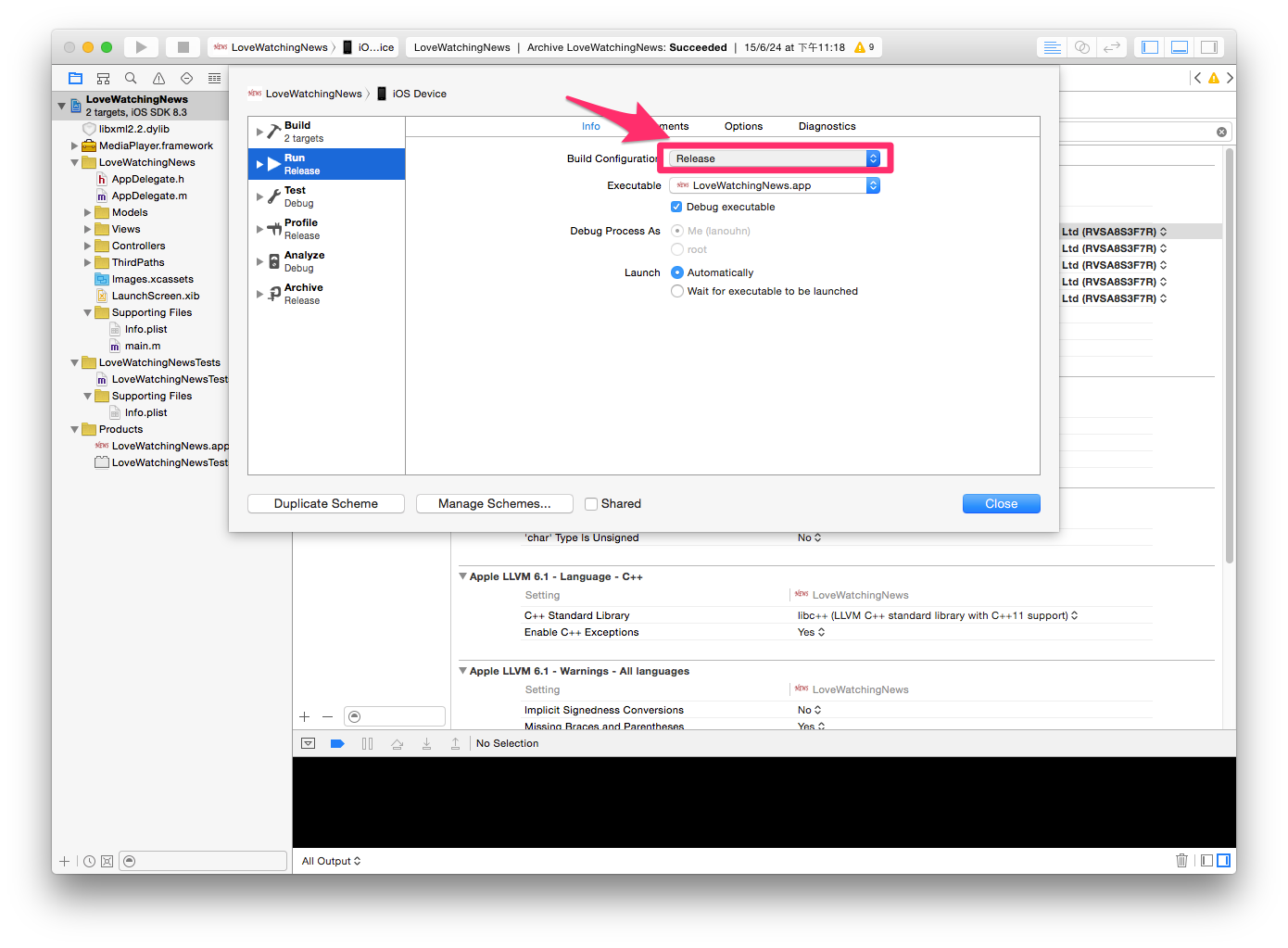1288x948 pixels.
Task: Click the Pause execution icon in debug bar
Action: tap(367, 743)
